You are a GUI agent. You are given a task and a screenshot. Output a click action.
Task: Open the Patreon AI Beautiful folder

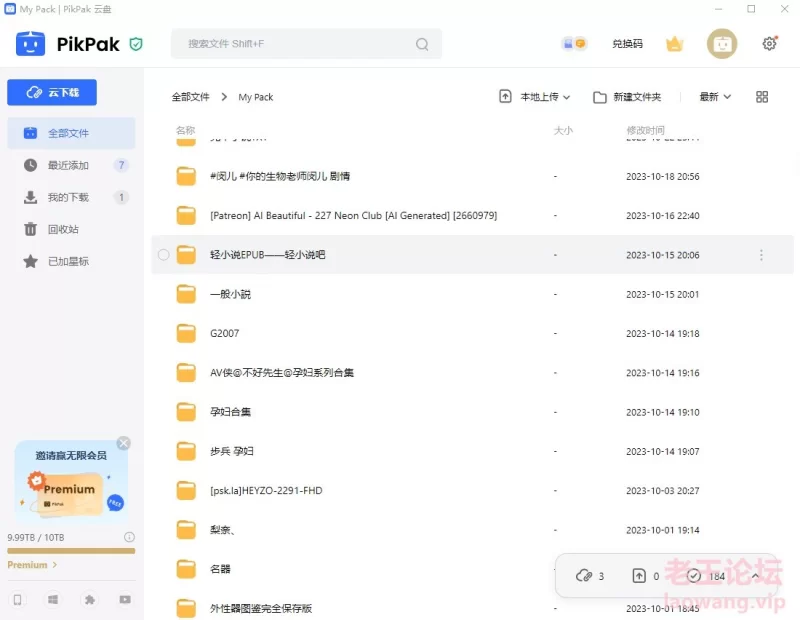point(354,215)
